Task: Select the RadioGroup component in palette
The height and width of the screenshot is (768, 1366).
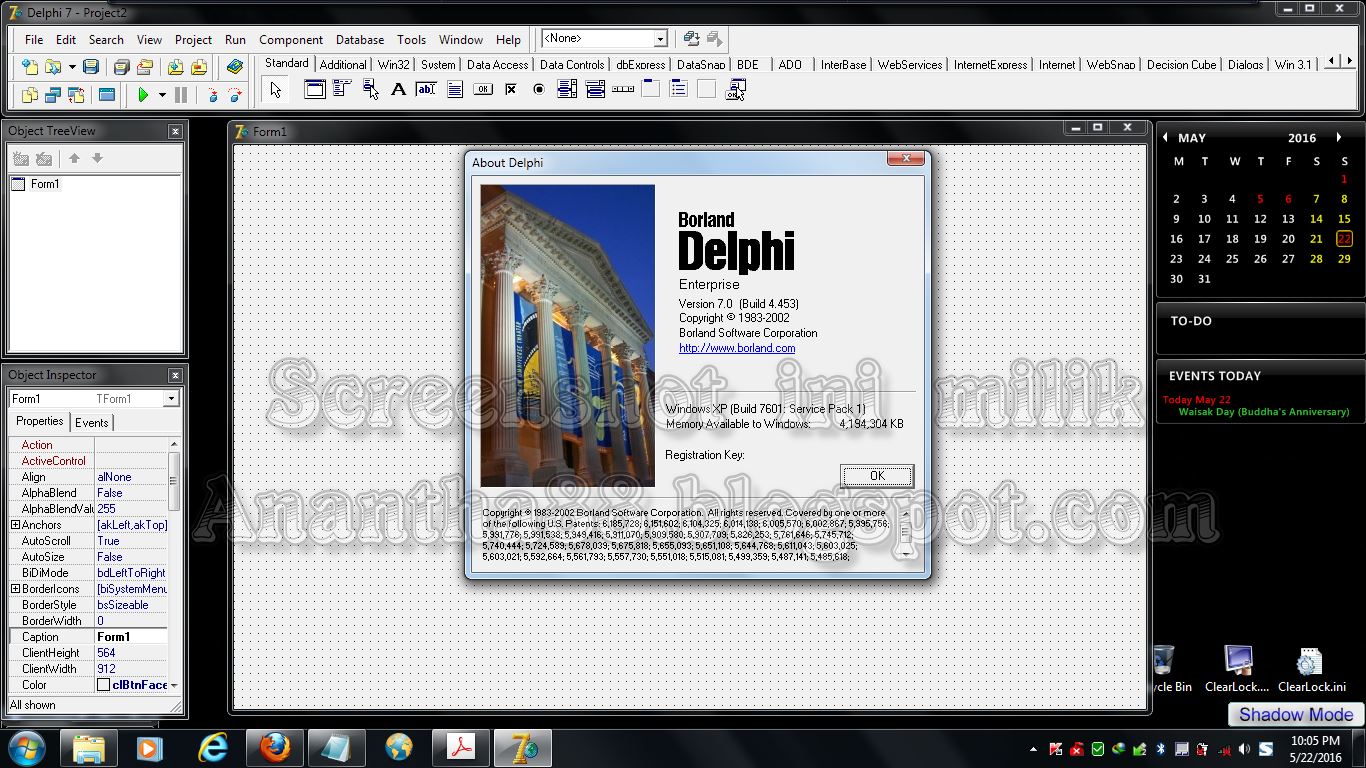Action: pyautogui.click(x=678, y=89)
